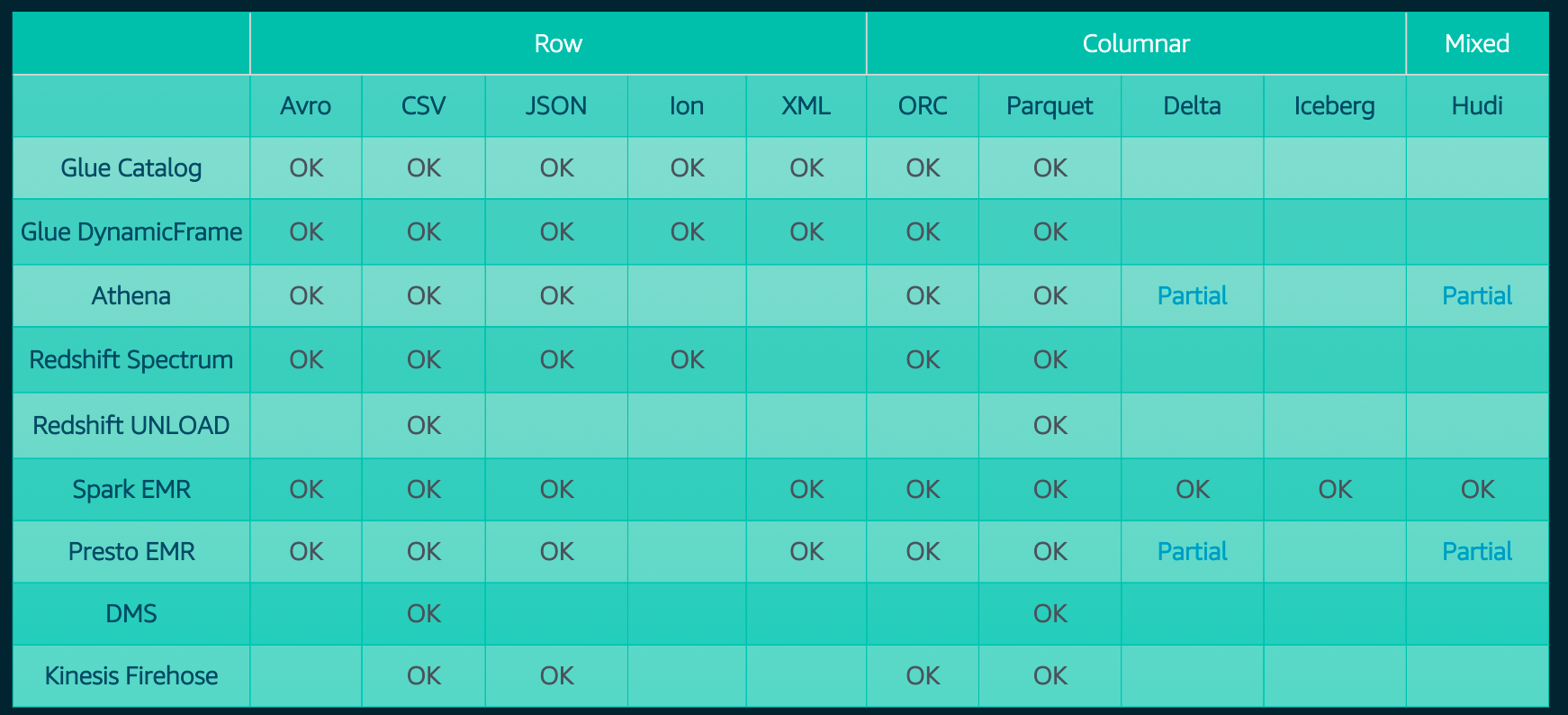Click the OK cell for Redshift Spectrum Ion
Viewport: 1568px width, 715px height.
pos(687,360)
